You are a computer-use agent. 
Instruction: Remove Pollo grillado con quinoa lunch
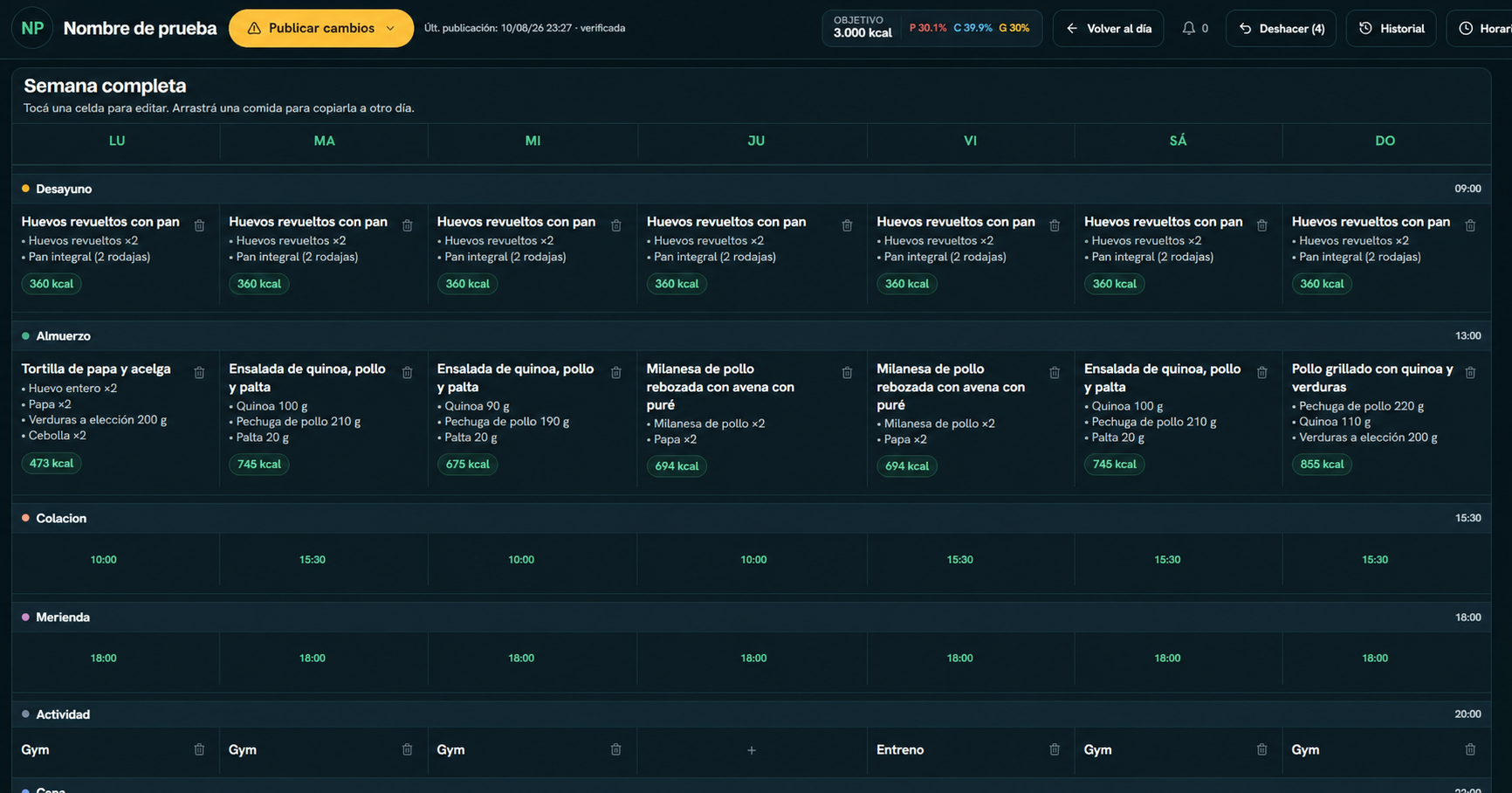(x=1470, y=373)
